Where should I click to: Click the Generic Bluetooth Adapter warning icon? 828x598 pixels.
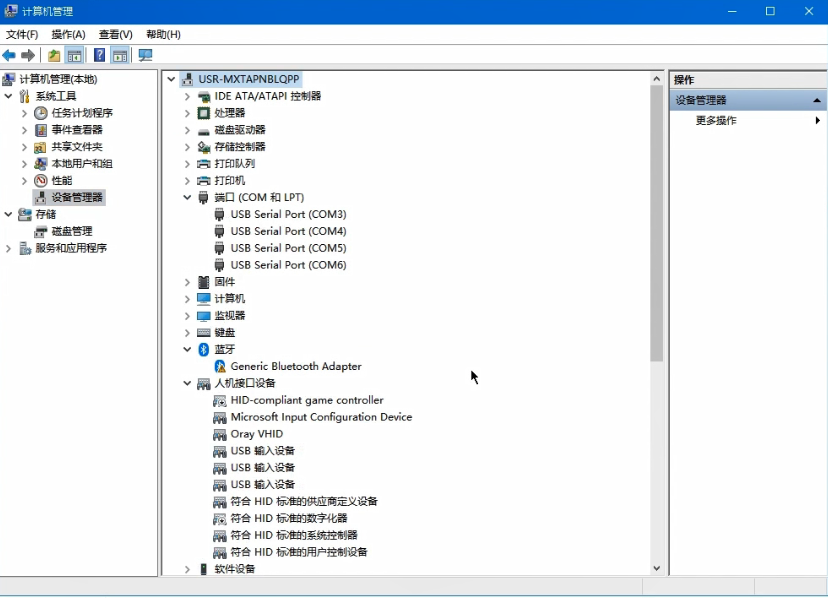click(x=220, y=366)
